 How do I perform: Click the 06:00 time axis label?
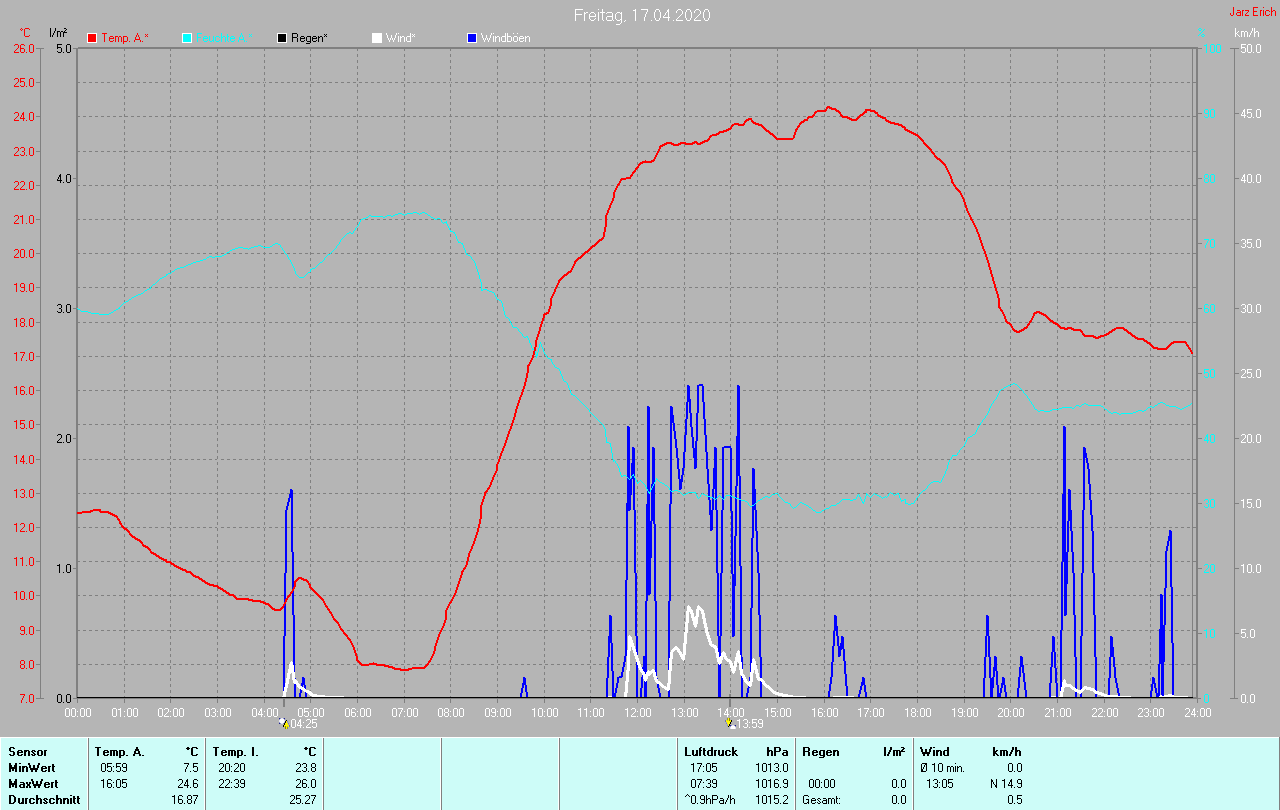tap(358, 713)
